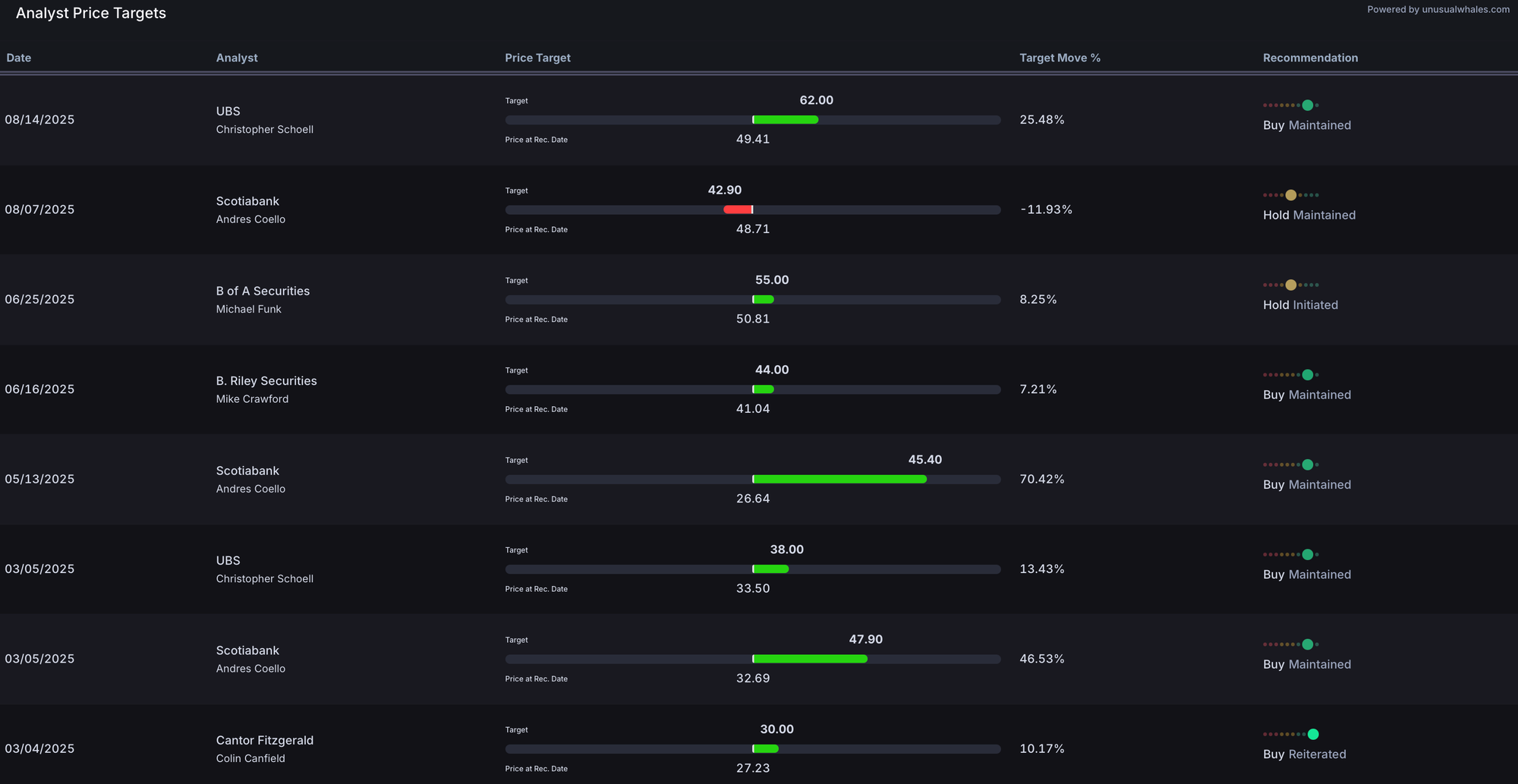Select the 06/16/2025 date cell

(x=39, y=389)
